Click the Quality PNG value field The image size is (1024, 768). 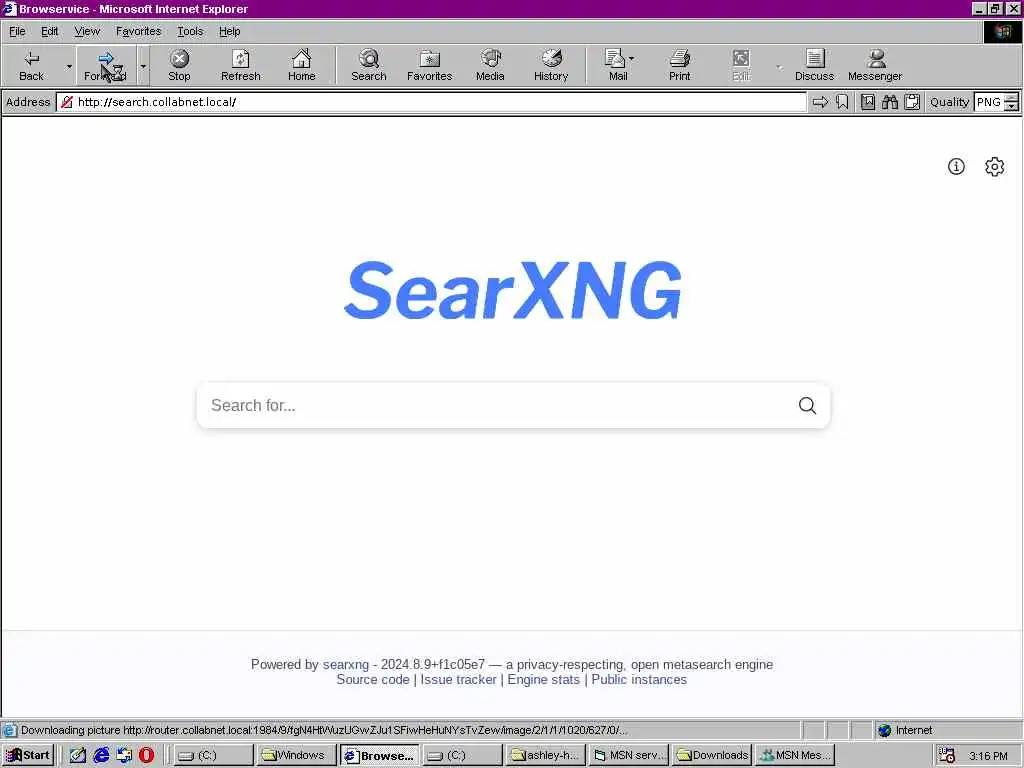(989, 102)
